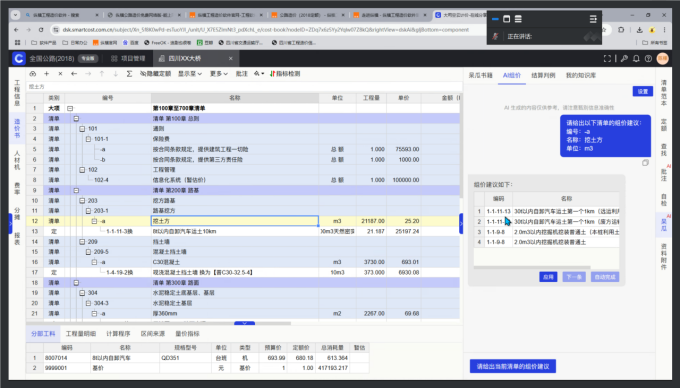Click the copy icon below chat message
The image size is (680, 388).
point(645,163)
